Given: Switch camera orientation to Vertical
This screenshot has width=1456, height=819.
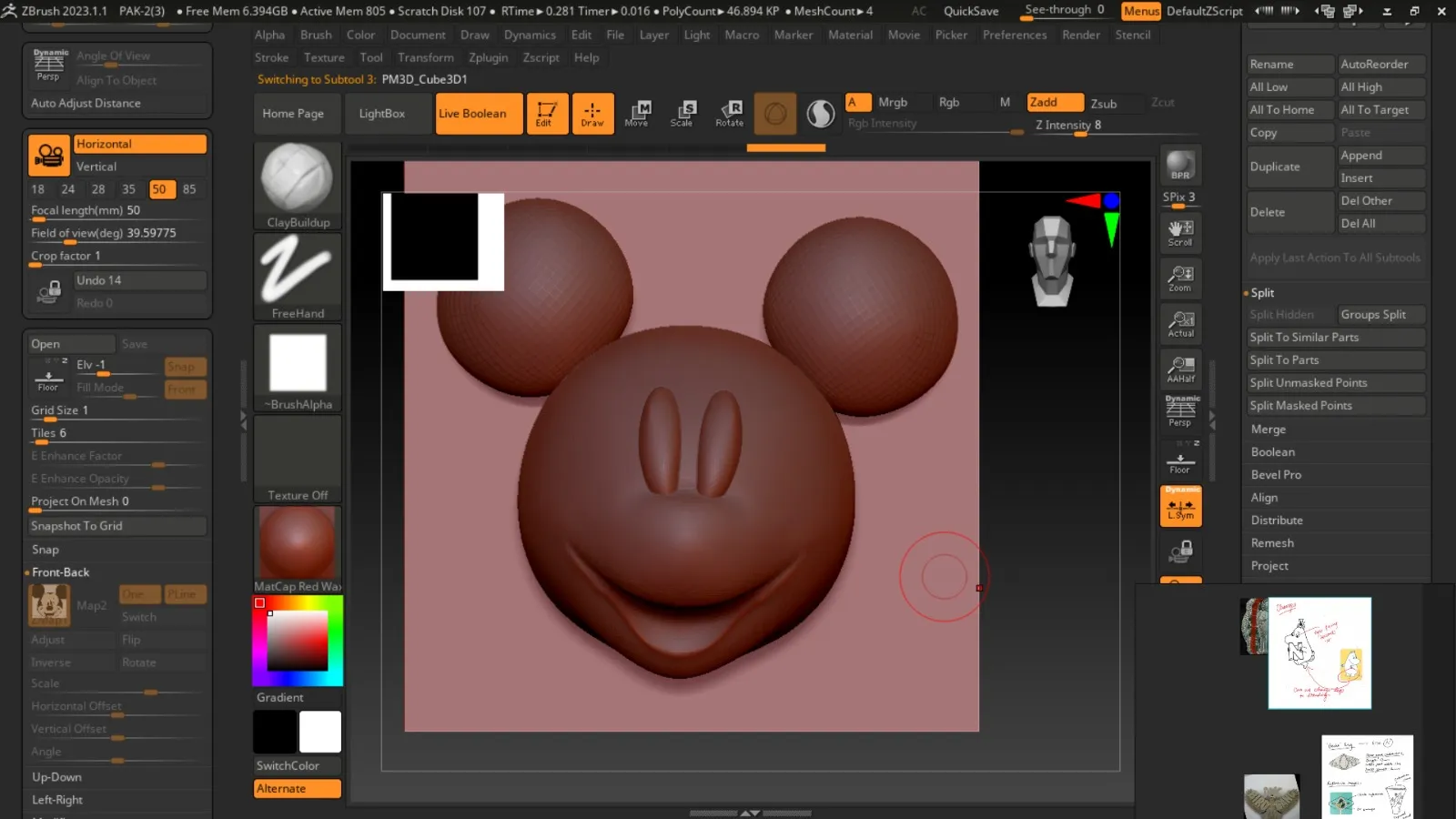Looking at the screenshot, I should tap(96, 167).
